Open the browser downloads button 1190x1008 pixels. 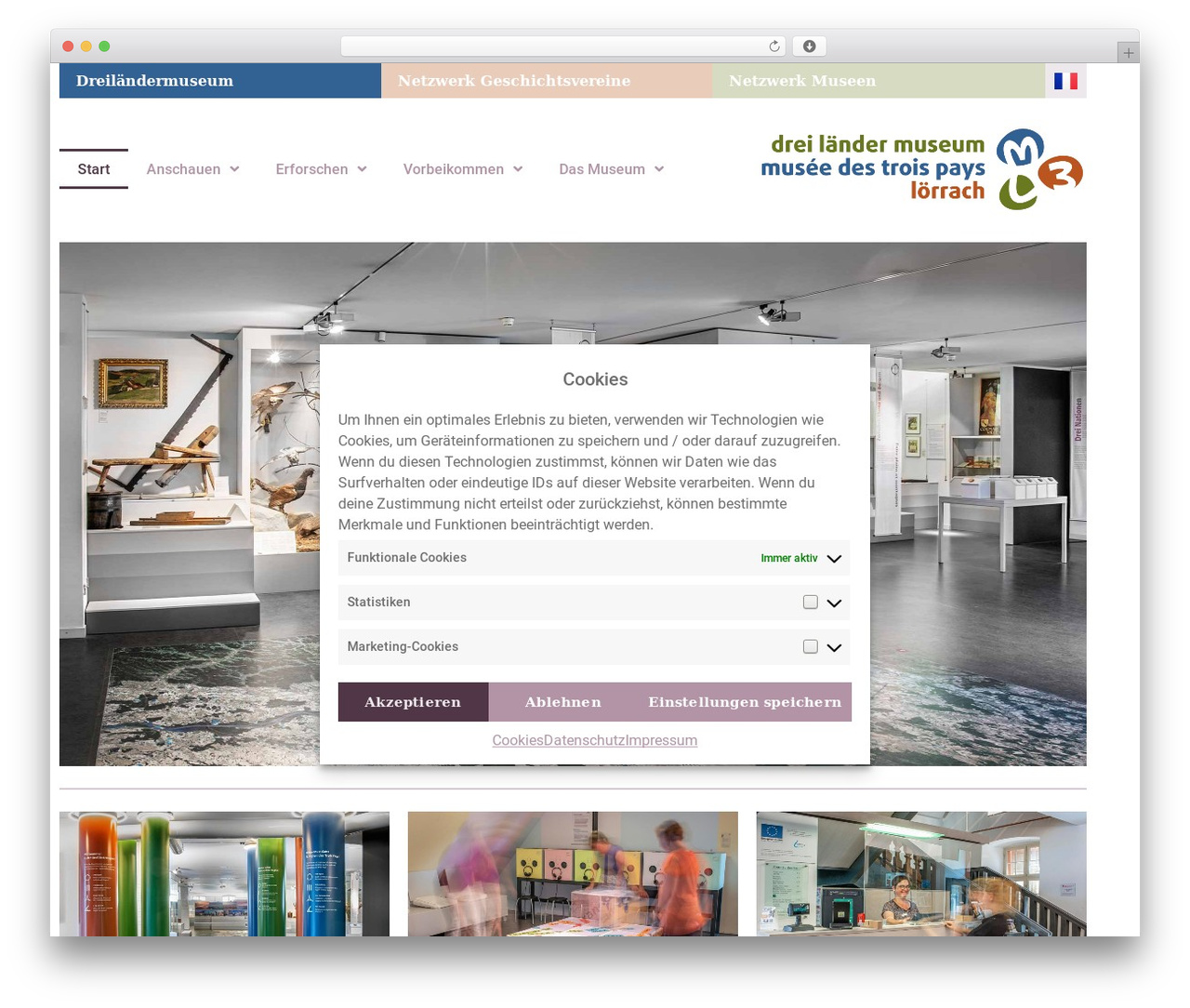[809, 46]
